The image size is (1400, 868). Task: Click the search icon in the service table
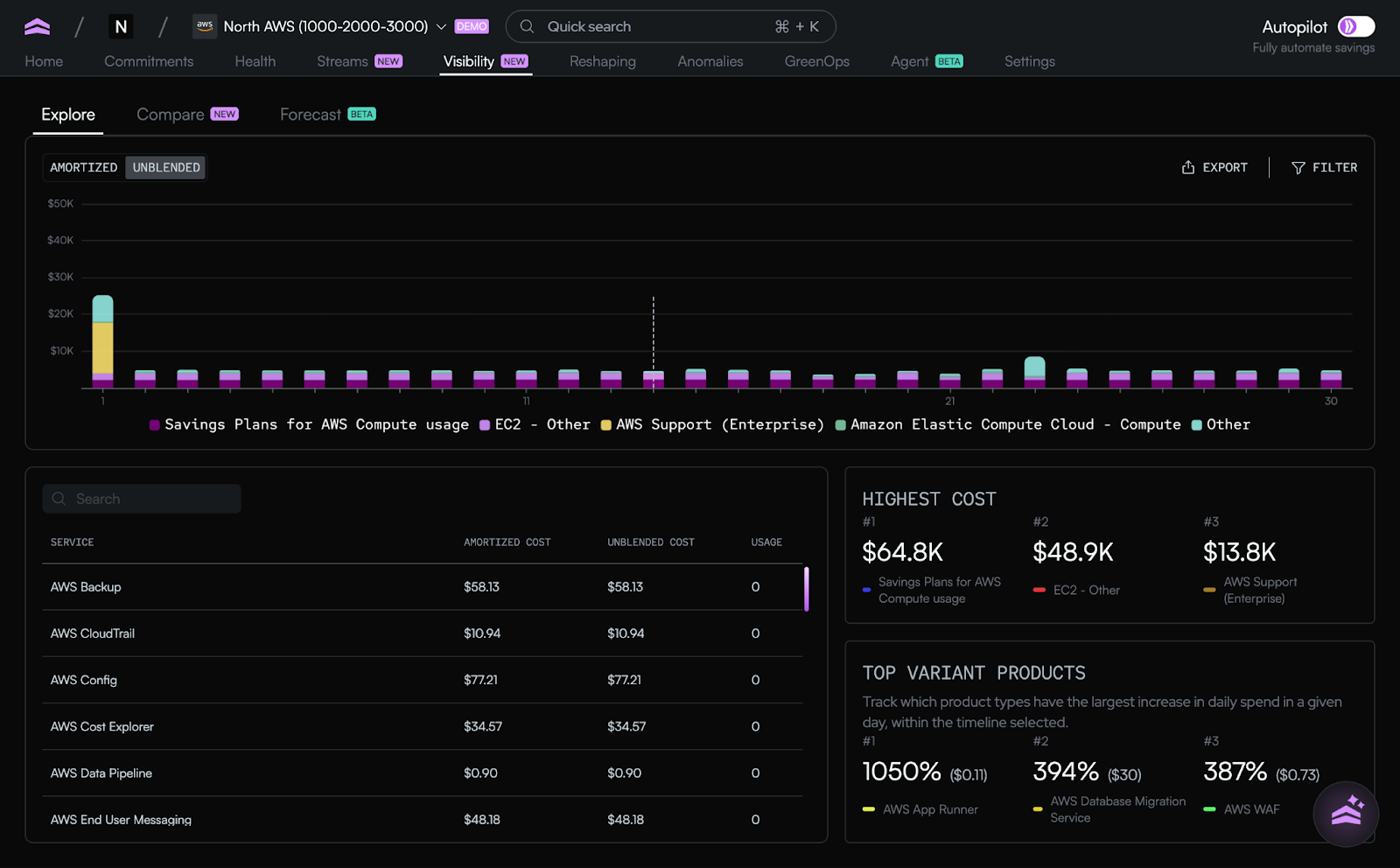click(x=59, y=498)
